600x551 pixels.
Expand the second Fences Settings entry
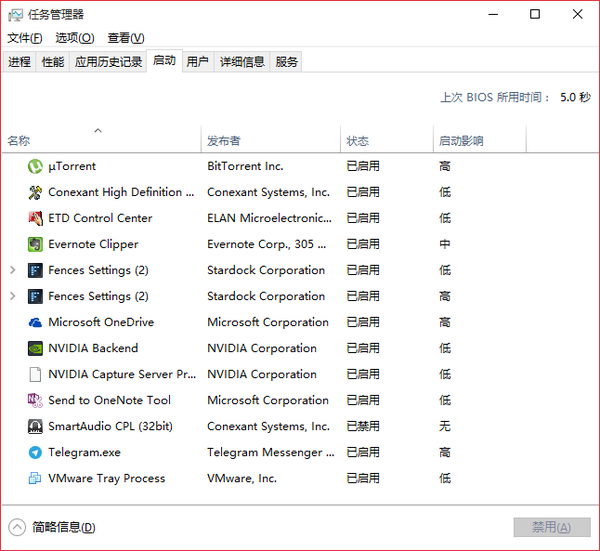13,296
